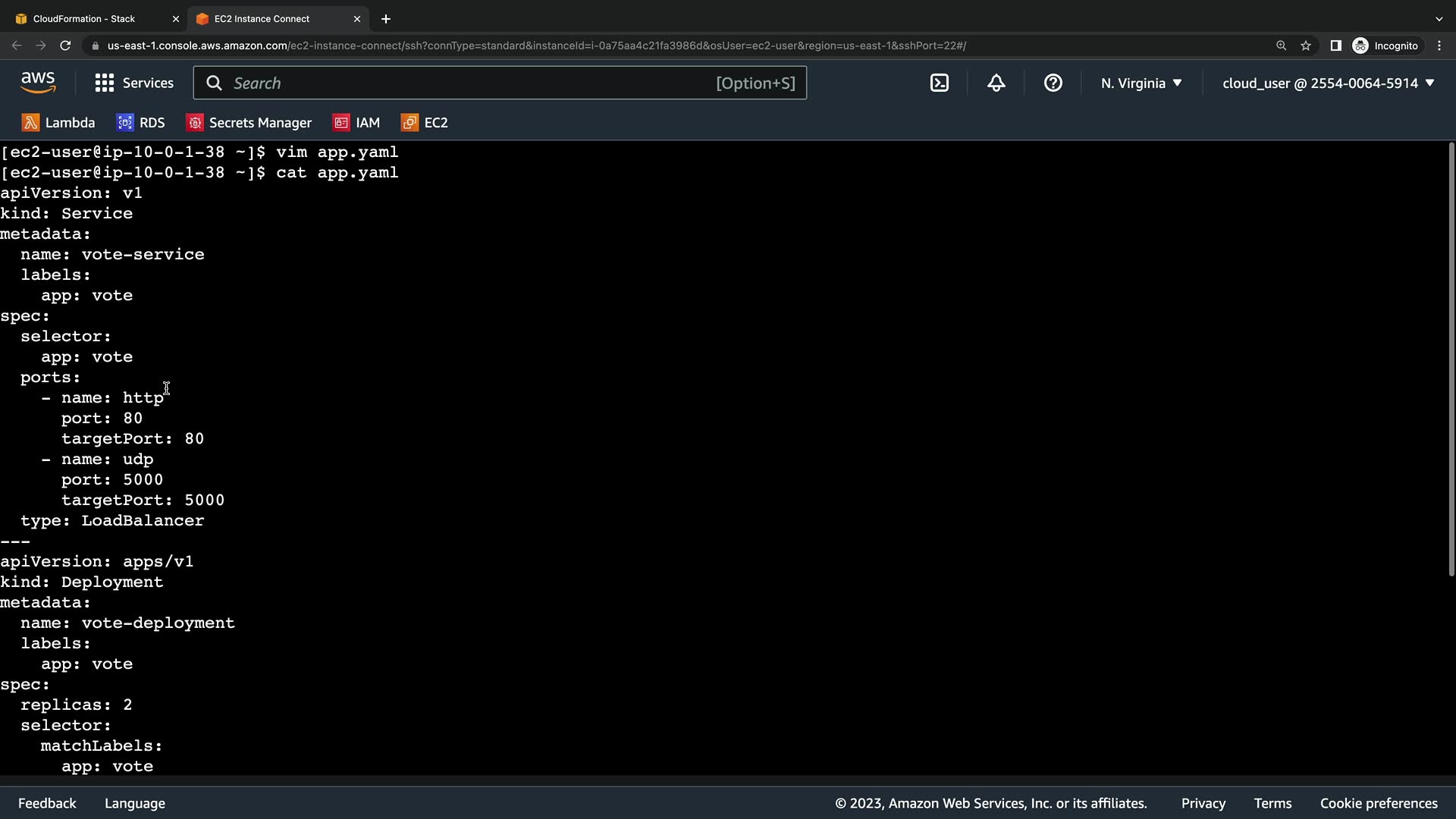Go to AWS console home logo
This screenshot has height=819, width=1456.
point(38,82)
